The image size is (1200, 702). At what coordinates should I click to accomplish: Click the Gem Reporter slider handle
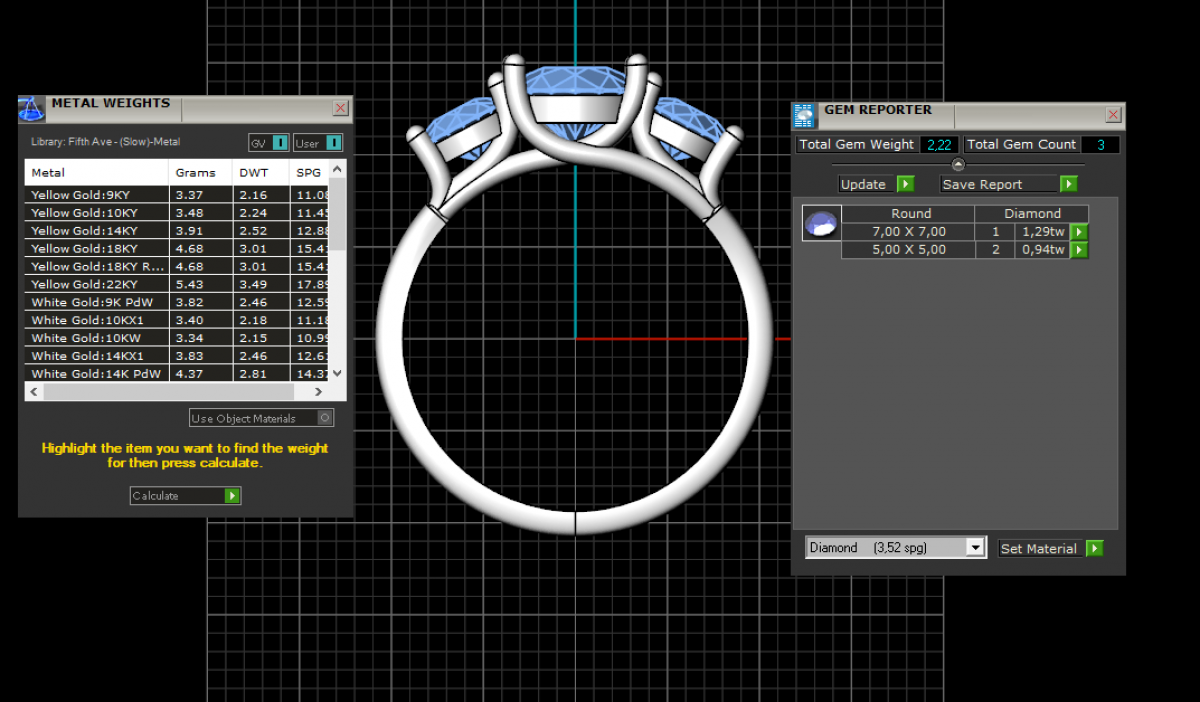[958, 164]
